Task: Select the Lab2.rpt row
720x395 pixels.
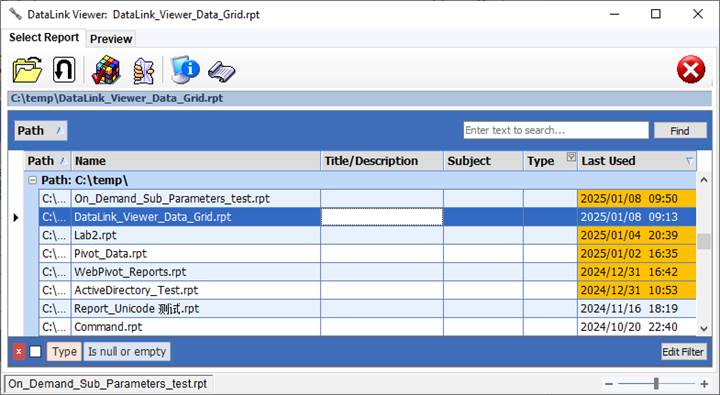Action: pyautogui.click(x=367, y=235)
